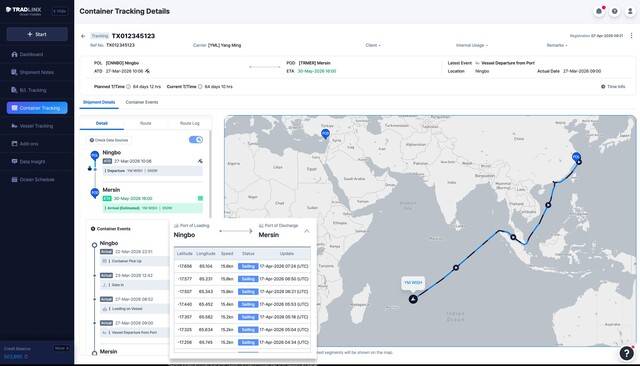Open Container Tracking in the sidebar
Screen dimensions: 640x366
[37, 108]
